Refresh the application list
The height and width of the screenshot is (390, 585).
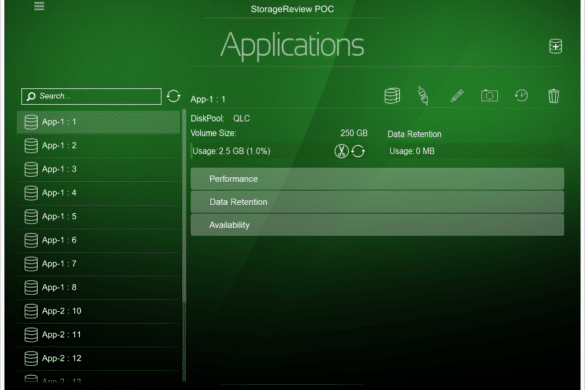[173, 96]
